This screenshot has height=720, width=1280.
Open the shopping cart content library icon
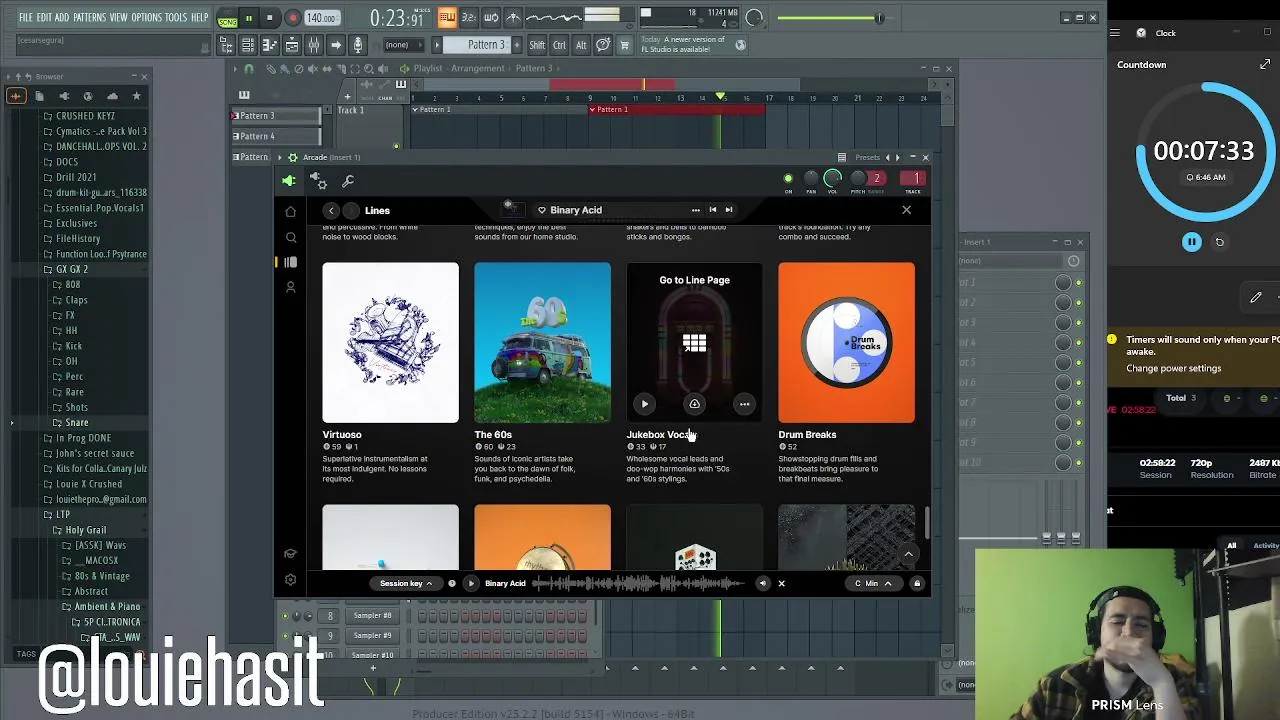(625, 45)
